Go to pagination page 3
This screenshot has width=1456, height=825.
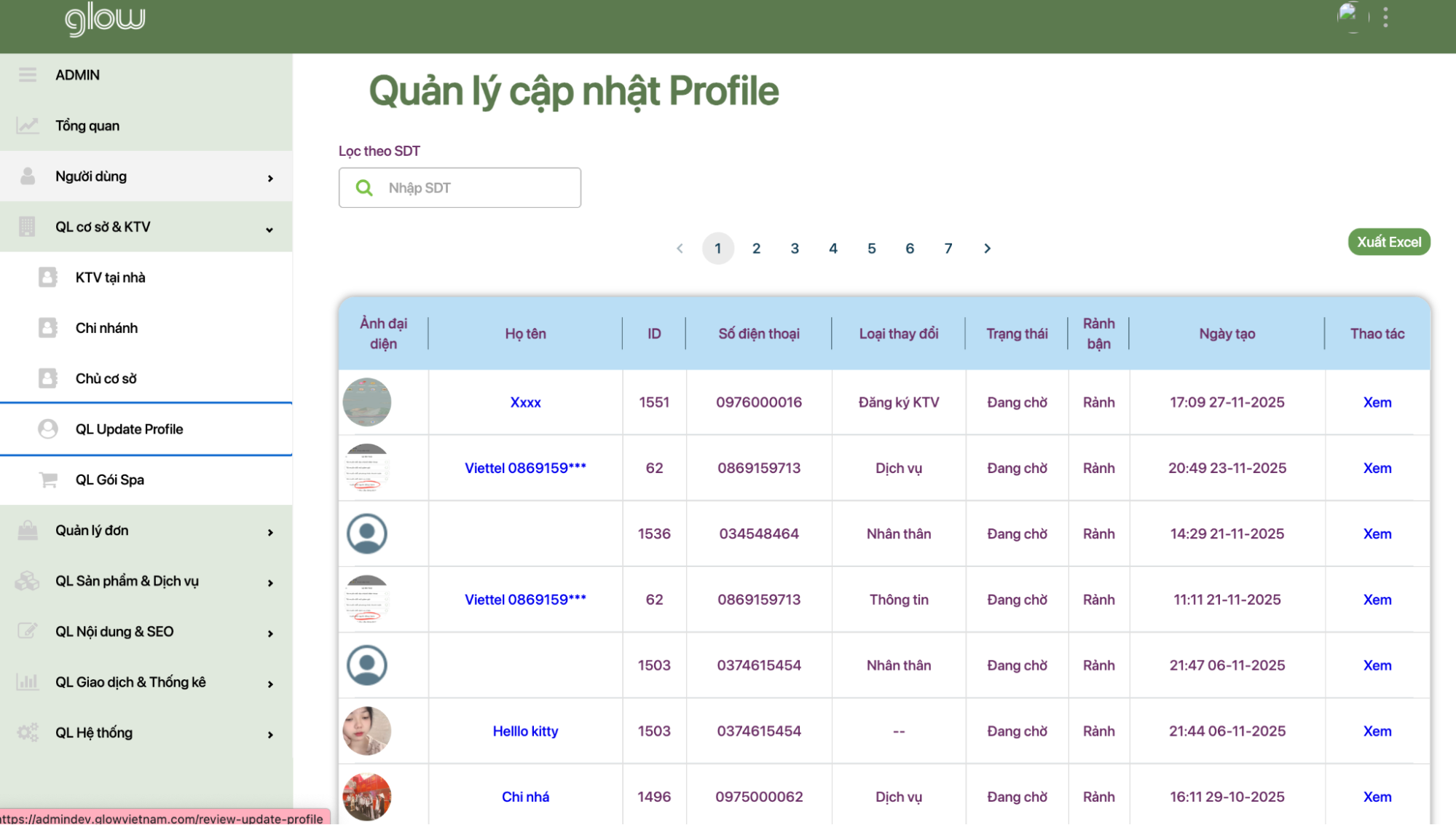795,249
